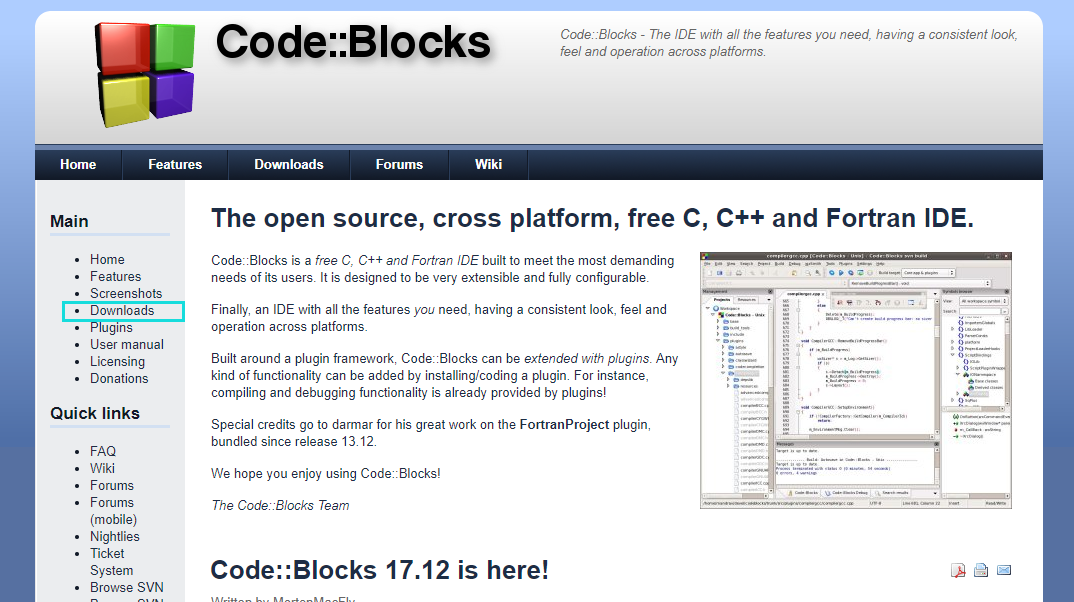Open the Features tab in the navbar
The height and width of the screenshot is (602, 1074).
pyautogui.click(x=175, y=164)
